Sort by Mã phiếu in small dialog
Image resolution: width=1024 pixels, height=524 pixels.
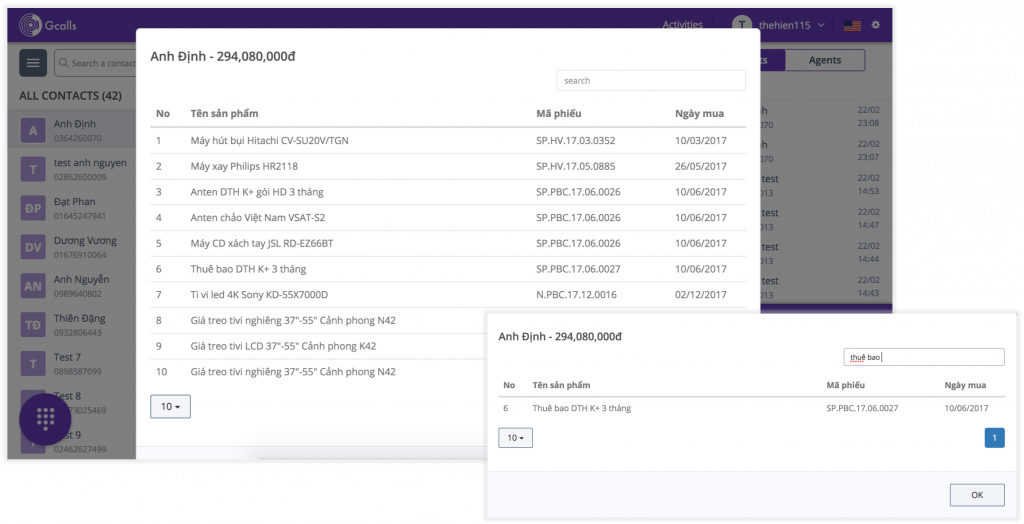(845, 385)
